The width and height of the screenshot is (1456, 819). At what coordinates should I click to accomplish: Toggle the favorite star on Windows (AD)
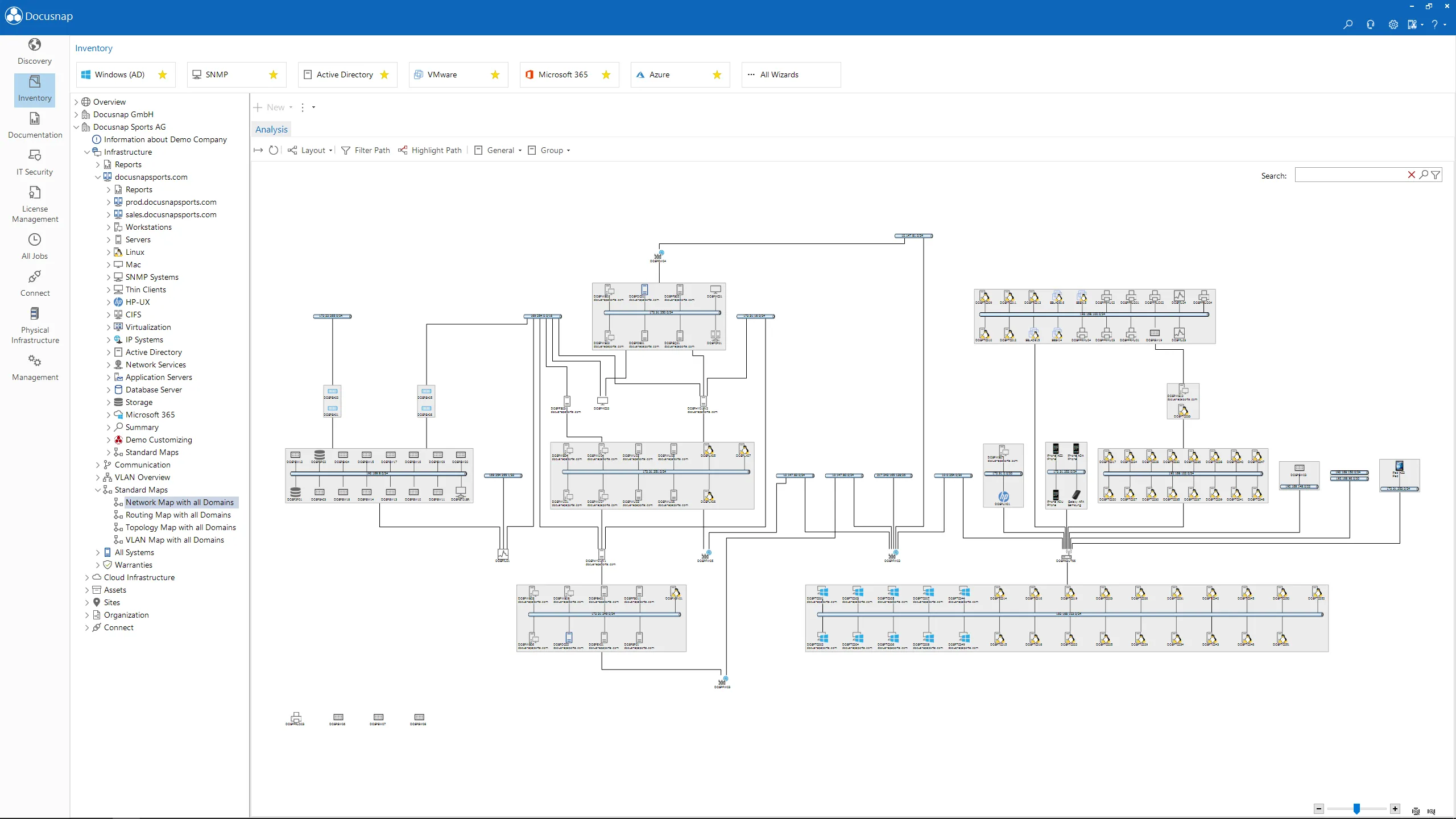[163, 75]
